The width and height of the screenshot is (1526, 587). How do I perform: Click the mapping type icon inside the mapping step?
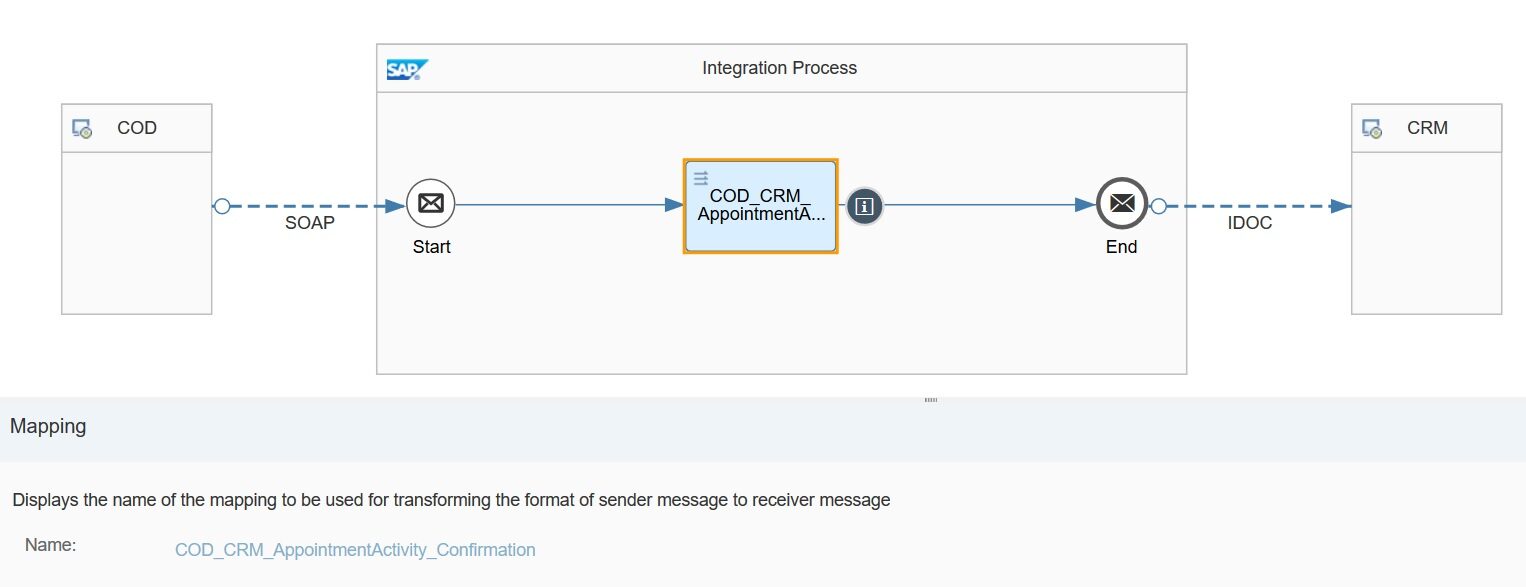point(701,177)
